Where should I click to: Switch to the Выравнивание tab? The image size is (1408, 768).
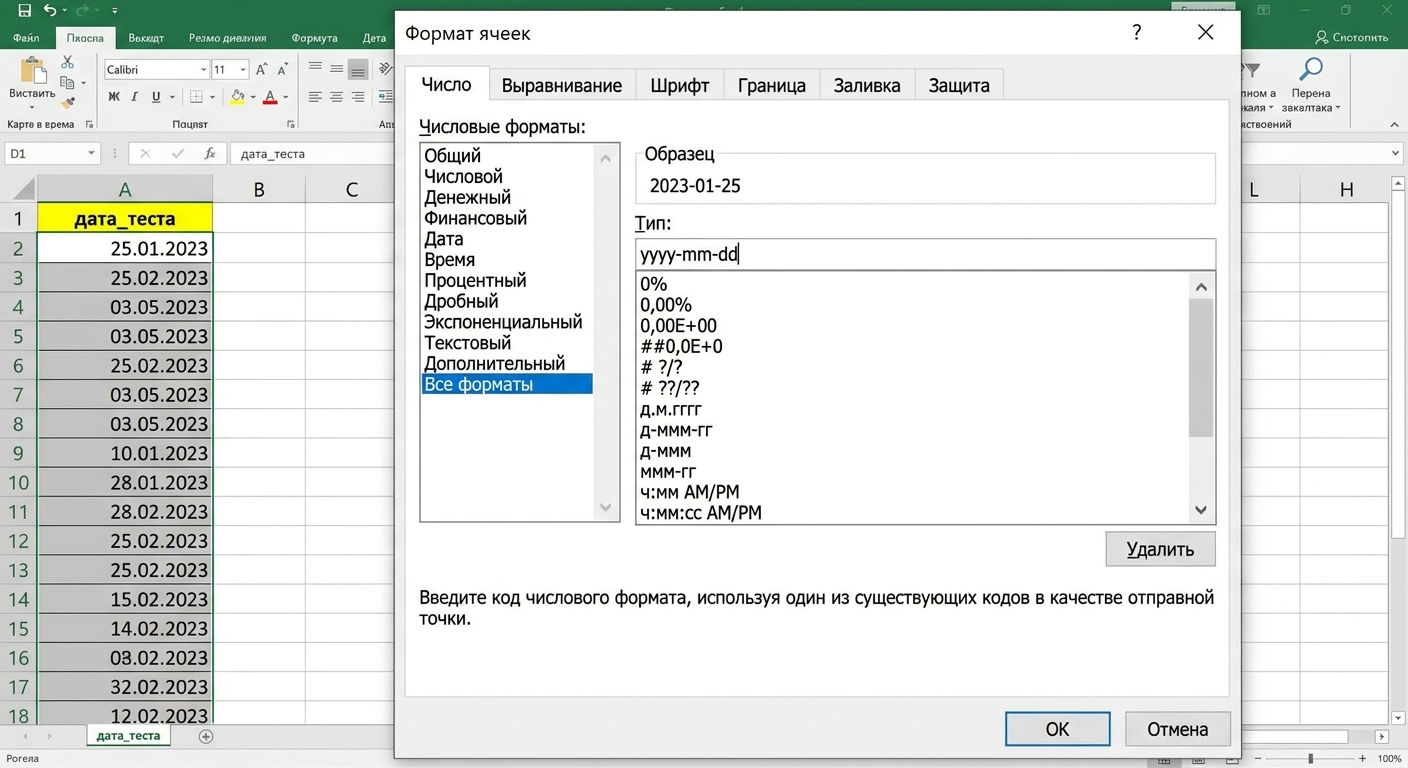(x=562, y=85)
